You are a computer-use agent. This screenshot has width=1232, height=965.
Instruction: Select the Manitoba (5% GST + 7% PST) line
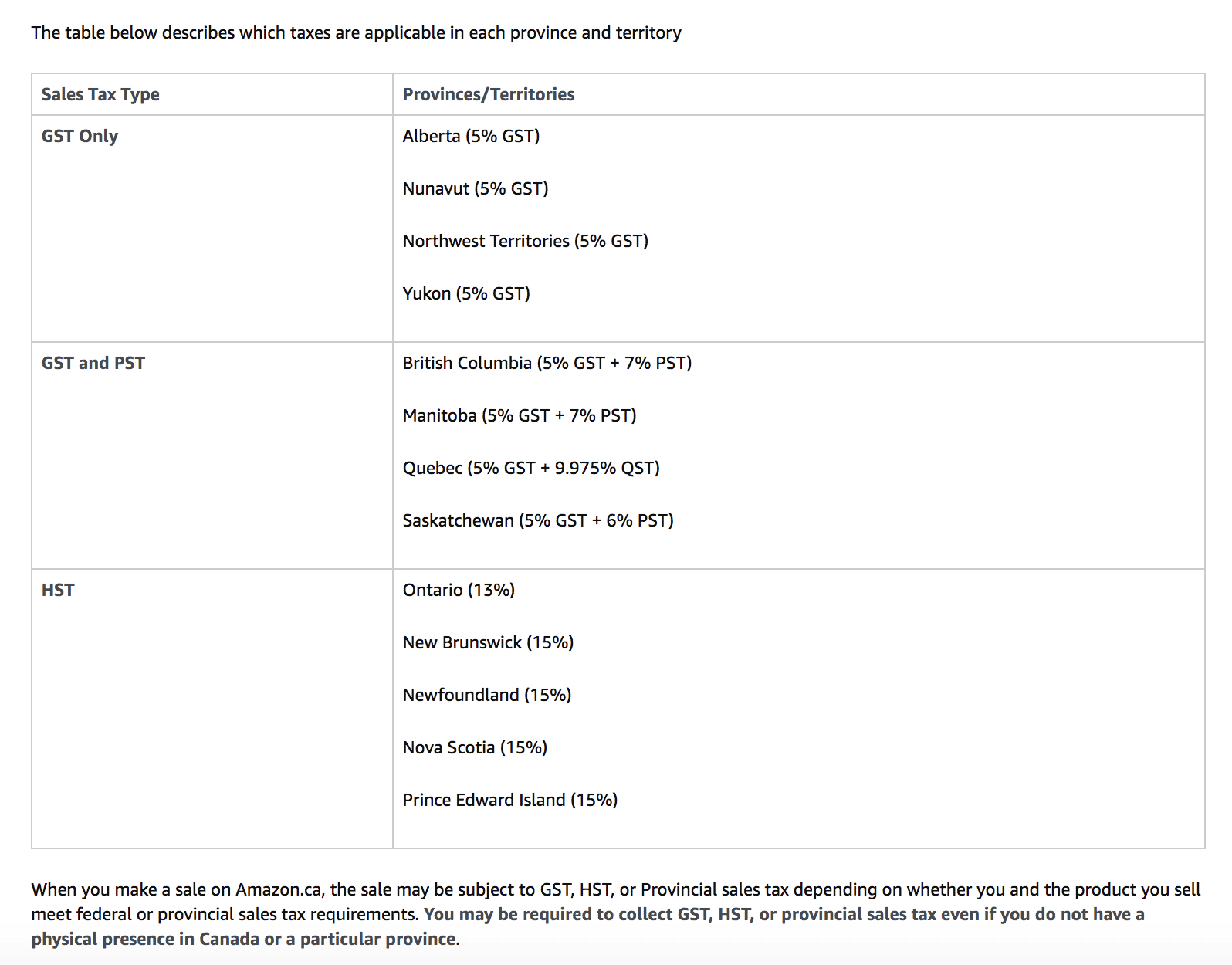coord(520,415)
